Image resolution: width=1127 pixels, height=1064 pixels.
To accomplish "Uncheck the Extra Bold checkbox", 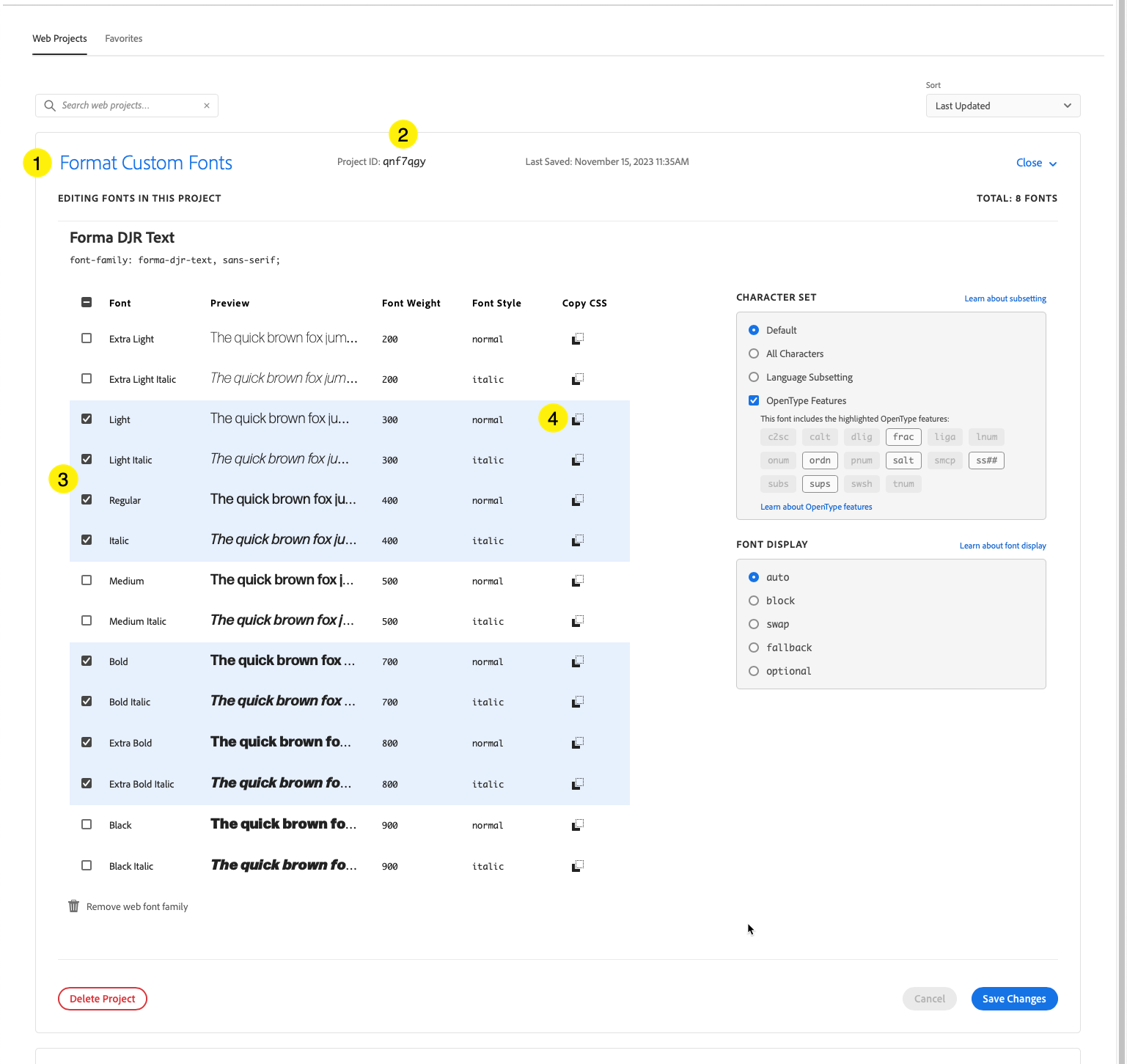I will pos(87,742).
